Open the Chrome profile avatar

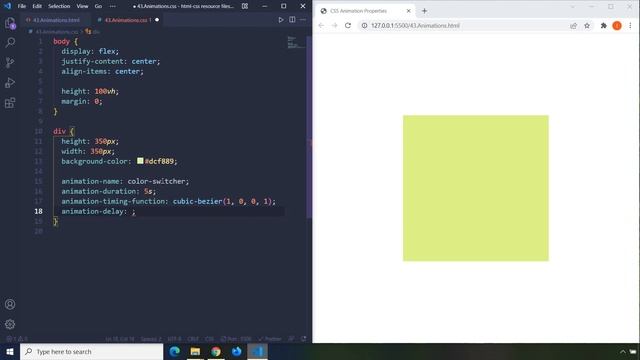pyautogui.click(x=617, y=25)
